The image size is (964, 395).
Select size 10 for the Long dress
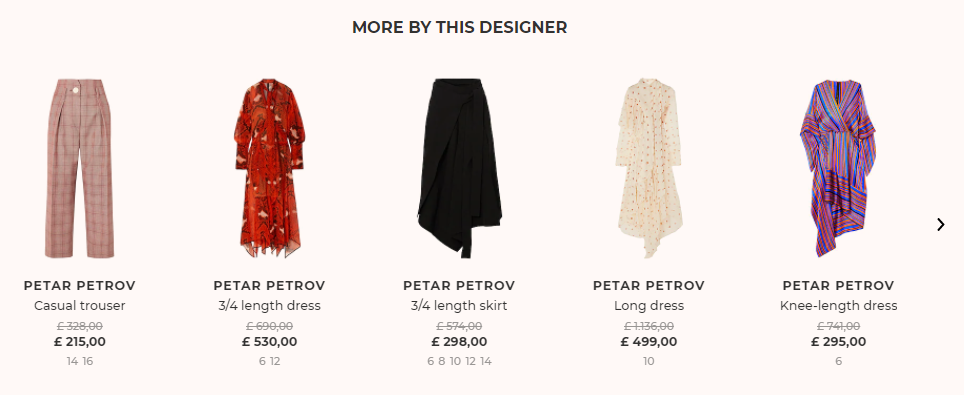[649, 361]
